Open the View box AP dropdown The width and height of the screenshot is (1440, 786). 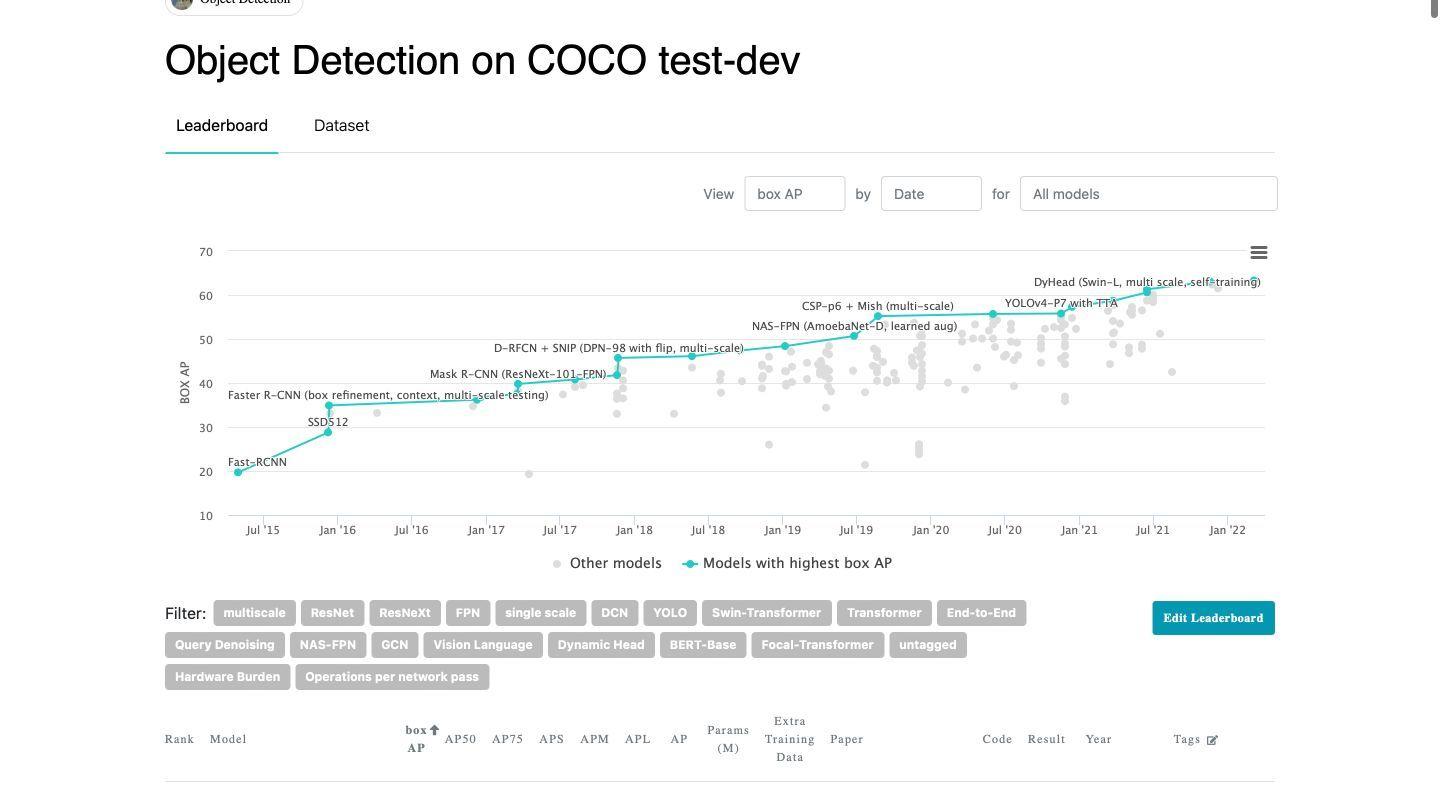(x=794, y=194)
